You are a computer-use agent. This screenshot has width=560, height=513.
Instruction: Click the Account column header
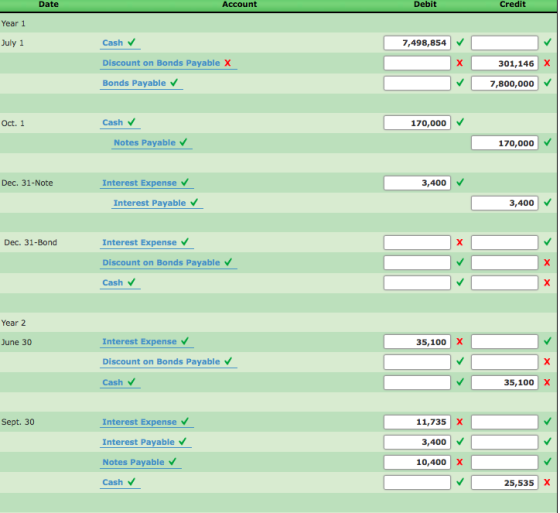point(239,4)
